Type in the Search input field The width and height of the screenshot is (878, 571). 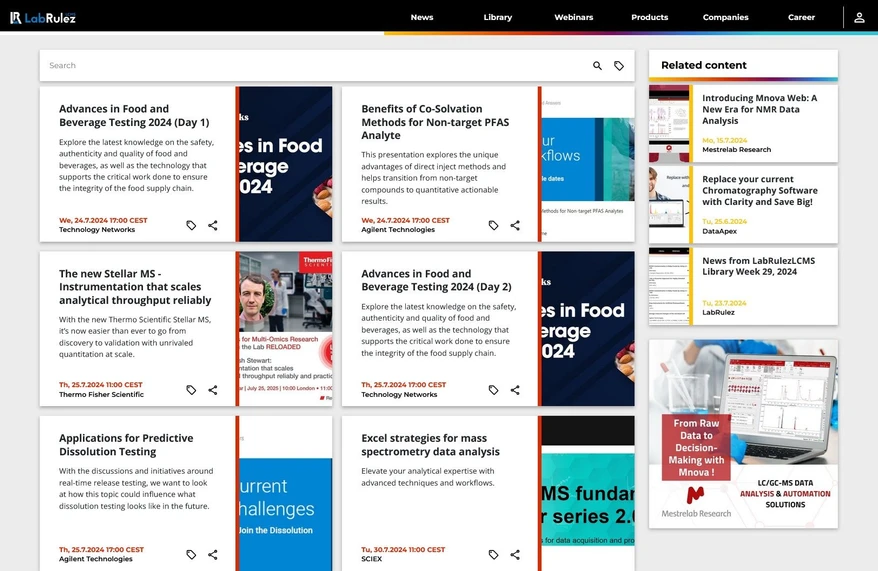click(300, 66)
